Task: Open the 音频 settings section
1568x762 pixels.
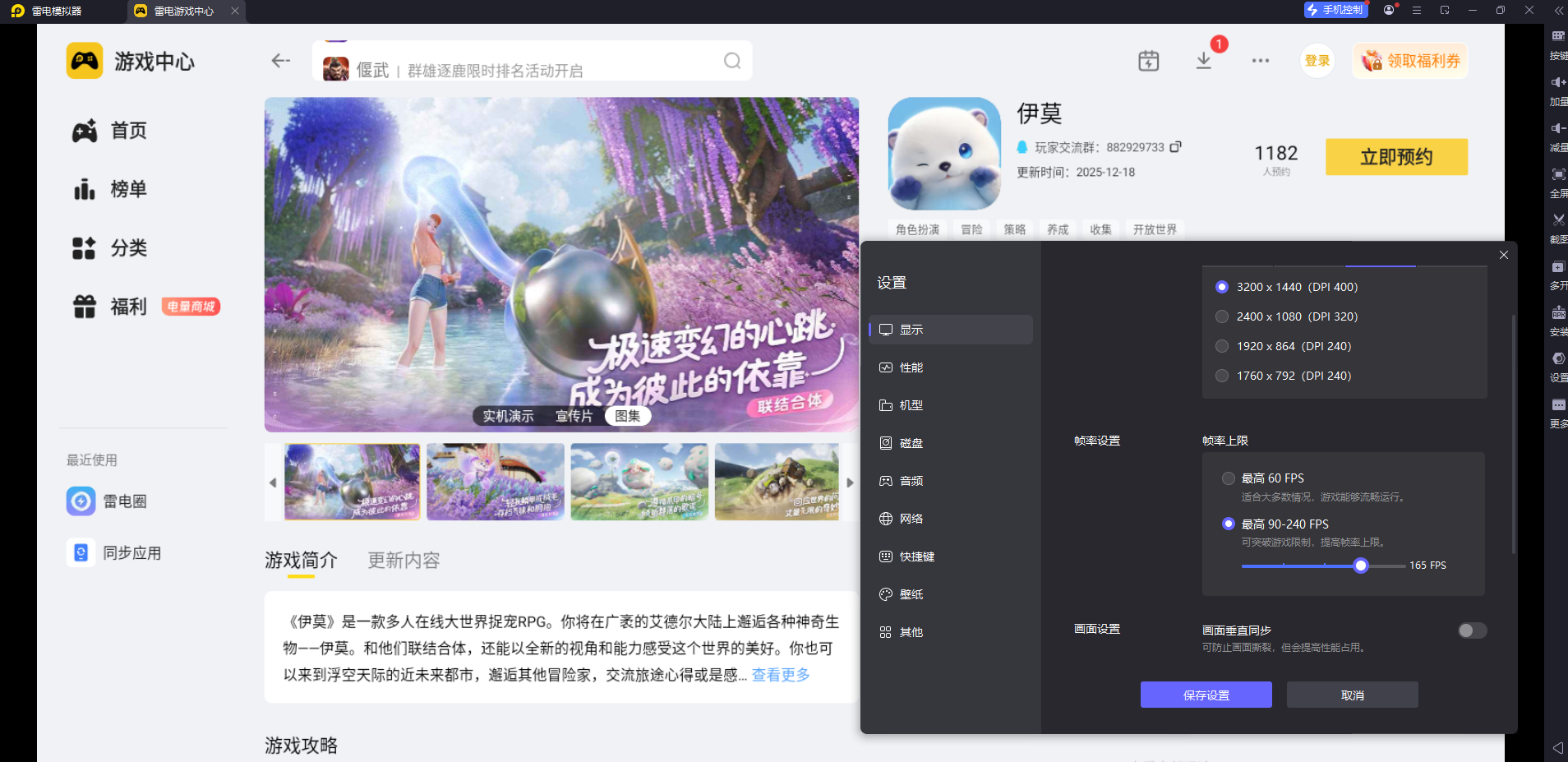Action: click(951, 481)
